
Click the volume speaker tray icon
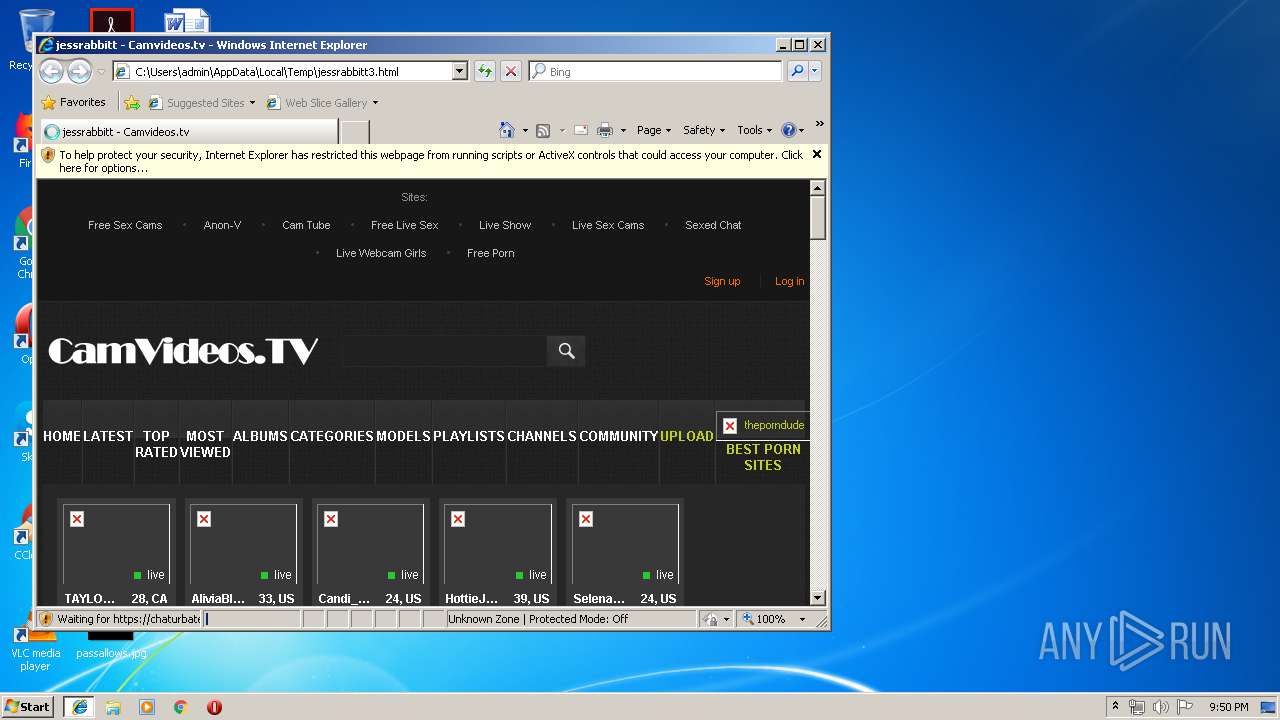tap(1160, 707)
